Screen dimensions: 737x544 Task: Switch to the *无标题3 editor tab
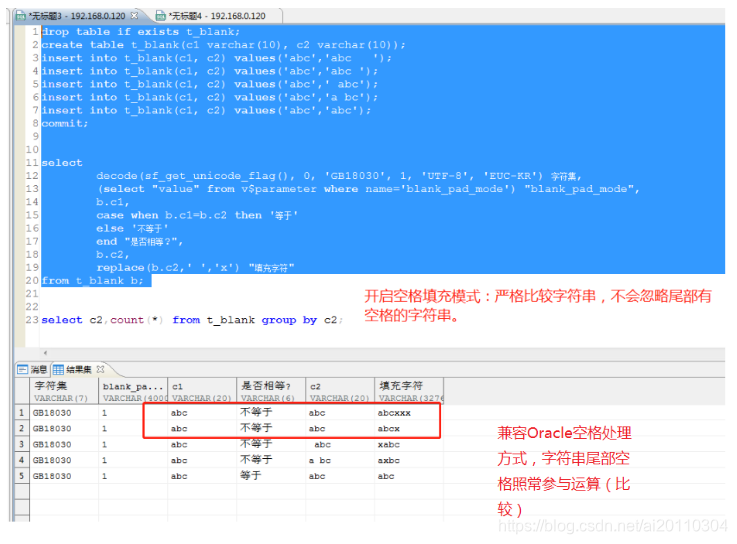(x=77, y=16)
